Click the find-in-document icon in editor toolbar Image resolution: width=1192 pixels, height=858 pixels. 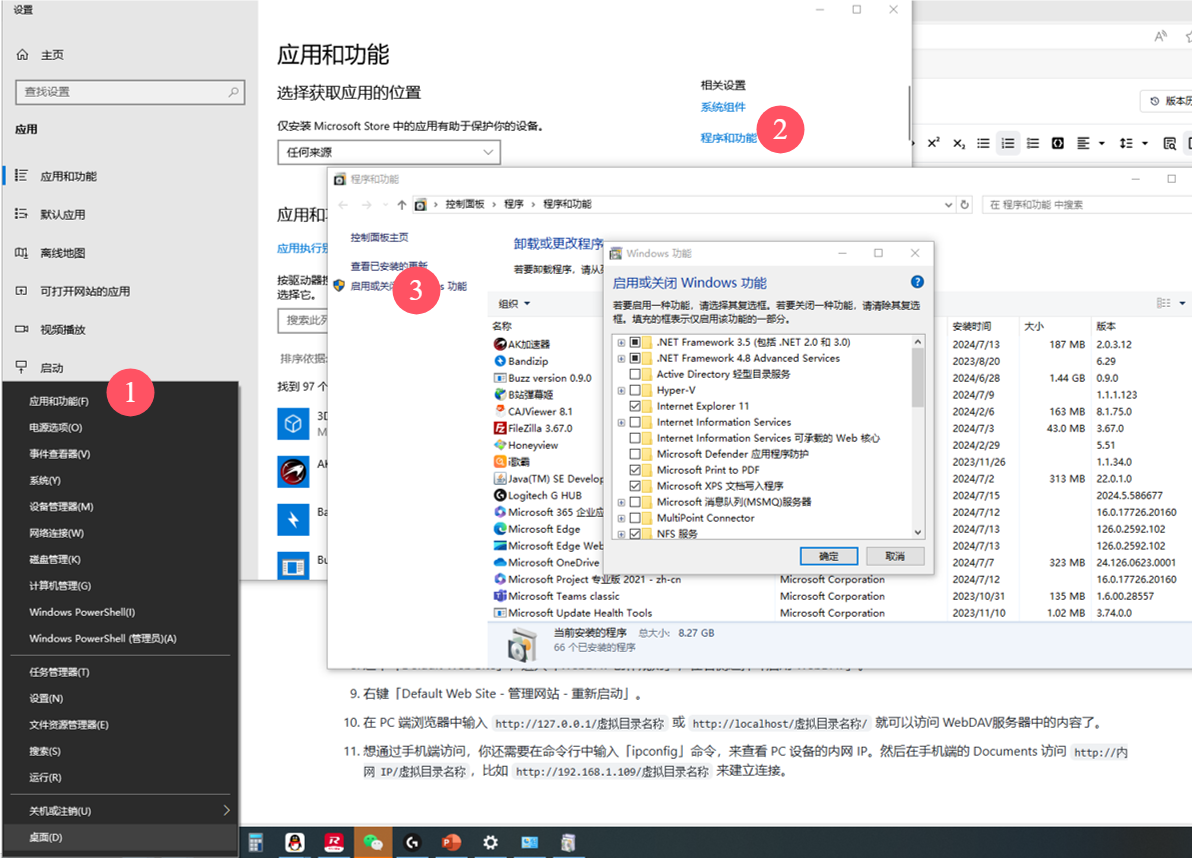tap(1170, 143)
